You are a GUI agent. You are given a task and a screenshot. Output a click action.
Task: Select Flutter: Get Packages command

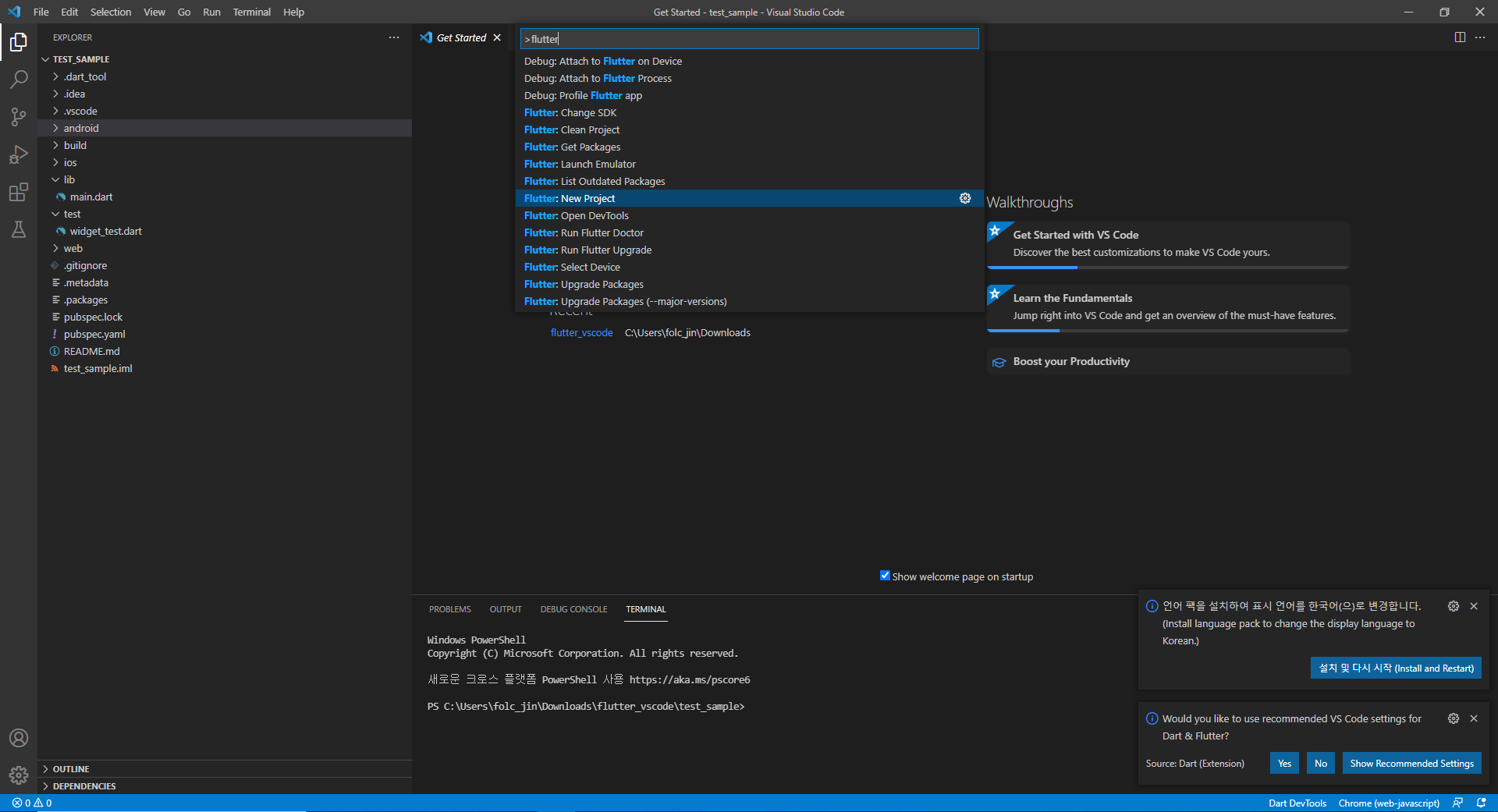750,147
